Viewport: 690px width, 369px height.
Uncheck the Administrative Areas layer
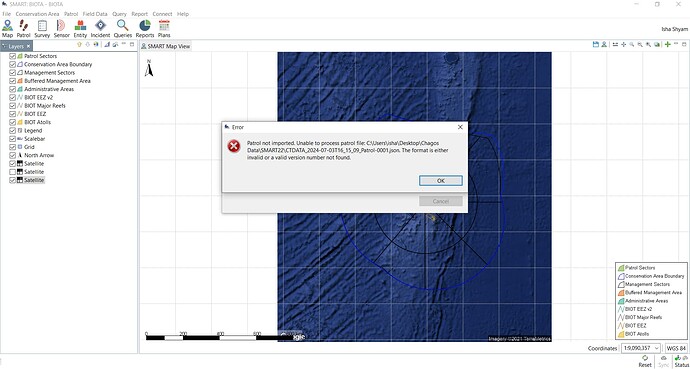pyautogui.click(x=12, y=89)
